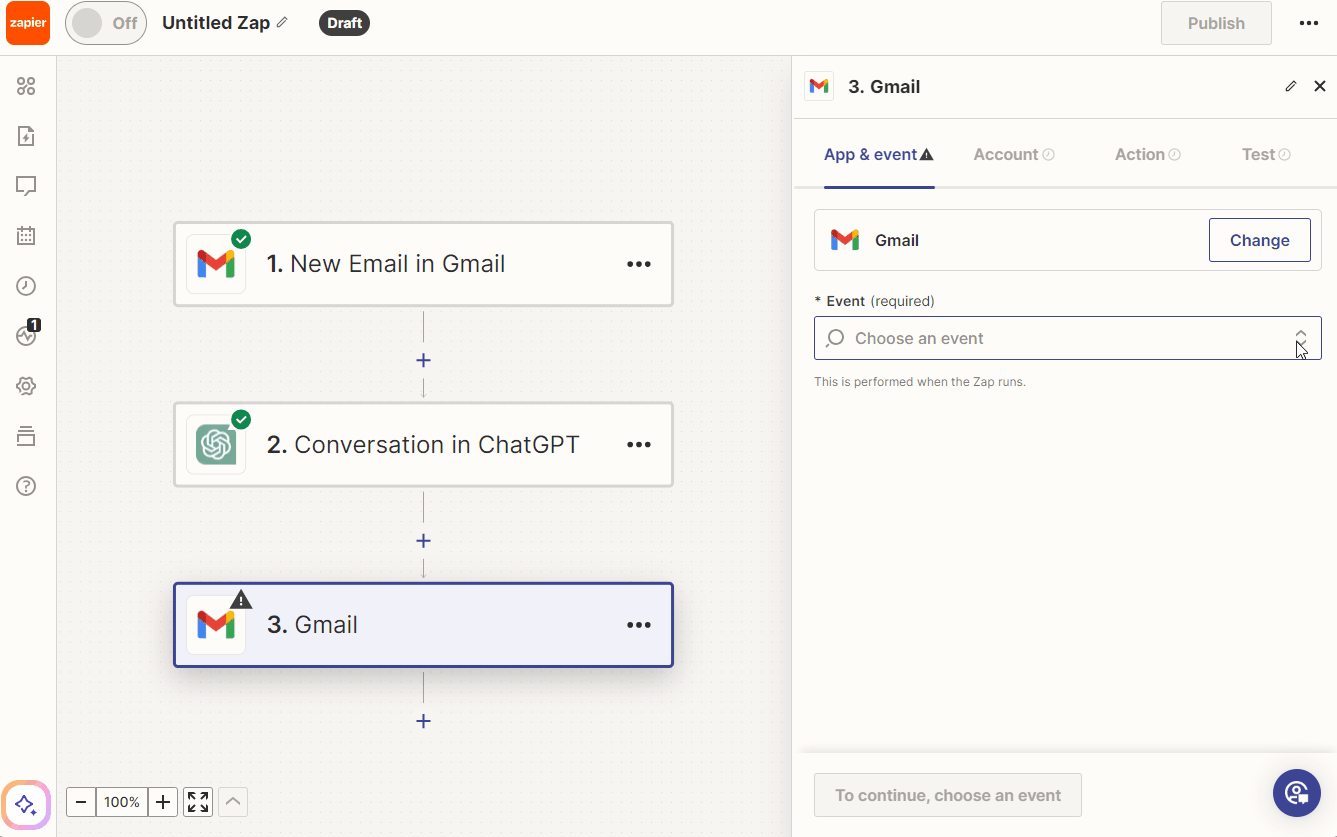Click the 100% zoom level display

point(122,802)
